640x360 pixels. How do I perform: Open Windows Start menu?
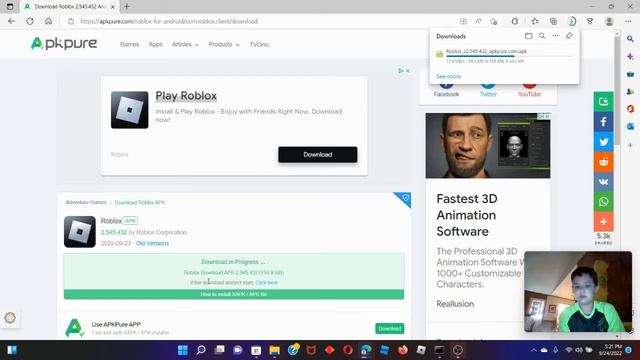(182, 350)
